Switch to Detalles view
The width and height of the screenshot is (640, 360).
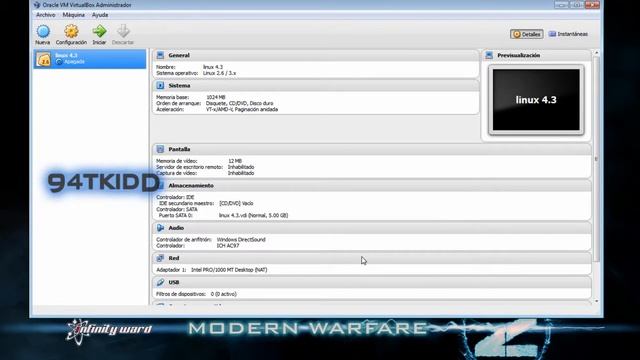[x=527, y=34]
